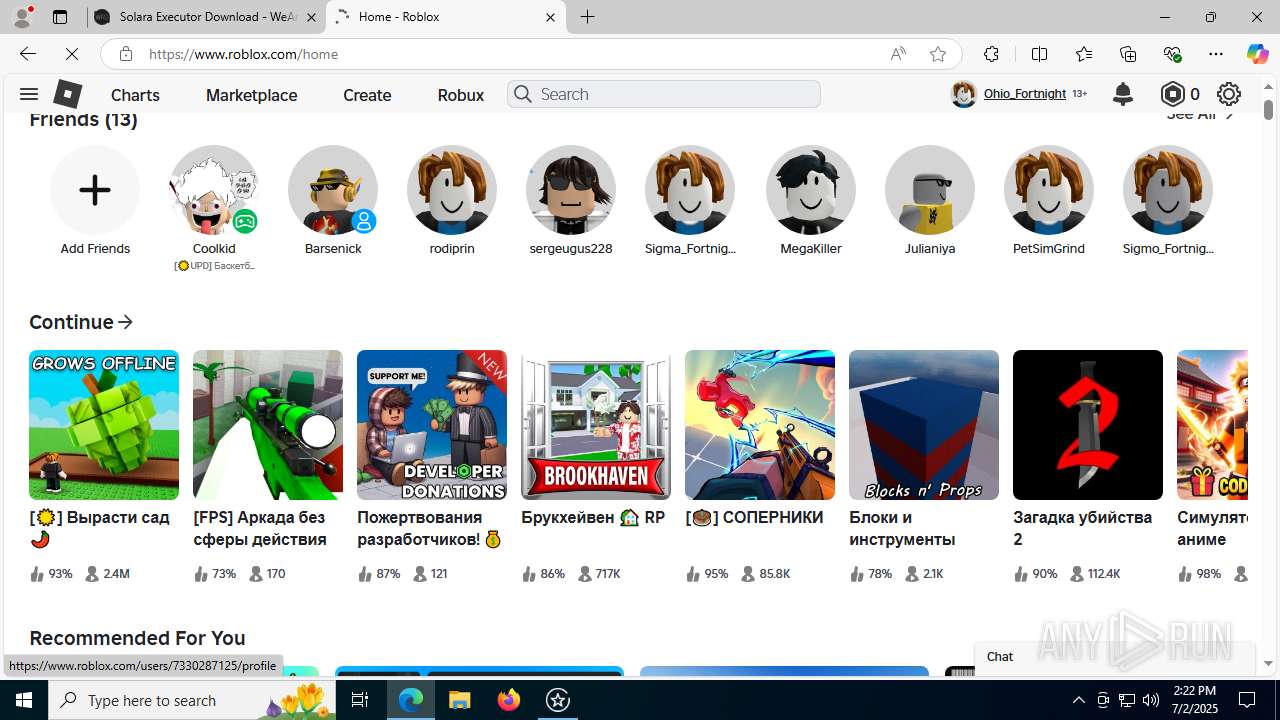1280x720 pixels.
Task: Open the Favorites list icon
Action: click(1084, 54)
